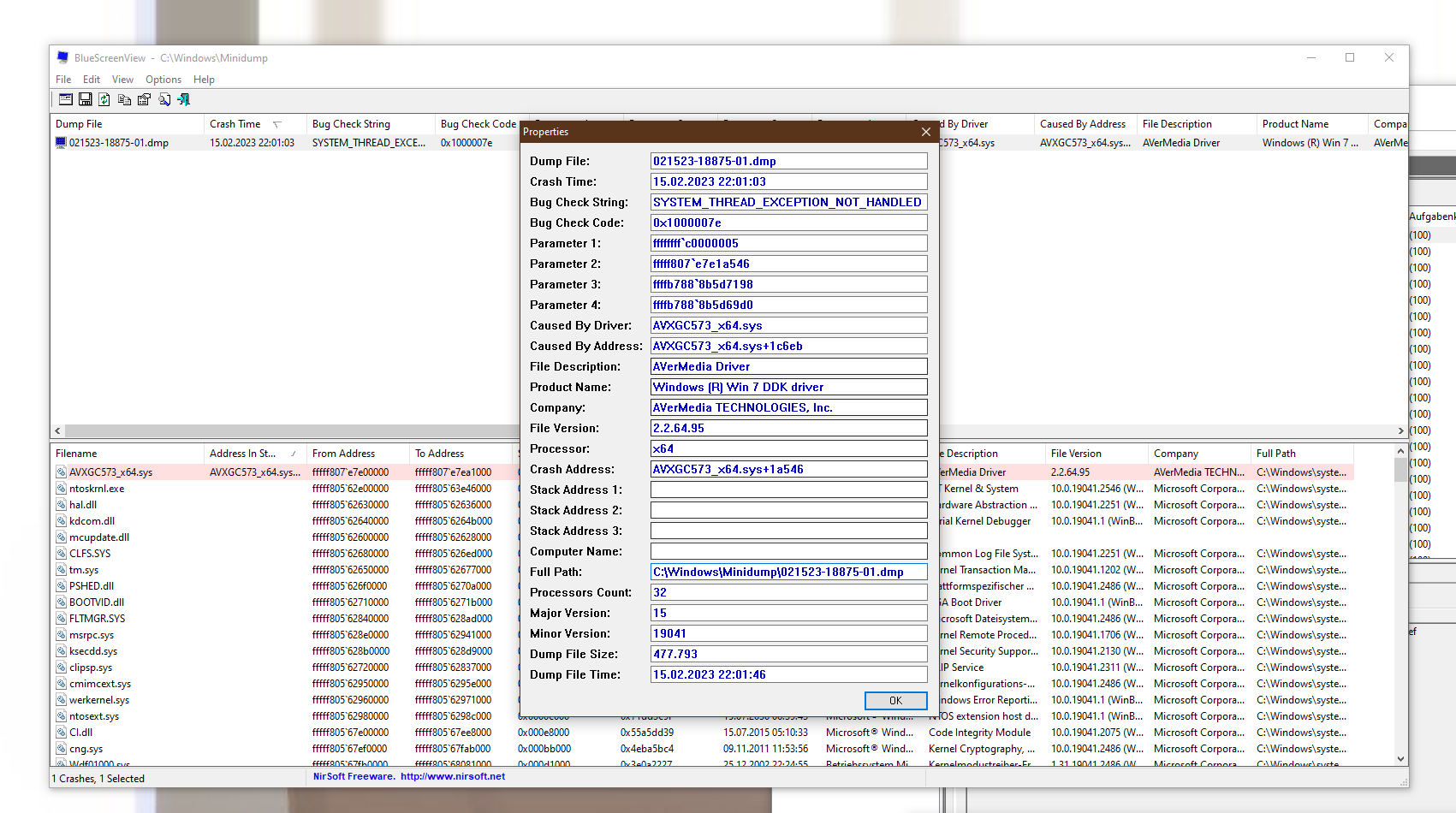This screenshot has width=1456, height=813.
Task: Click the file icon beside CLFS.SYS
Action: [x=62, y=554]
